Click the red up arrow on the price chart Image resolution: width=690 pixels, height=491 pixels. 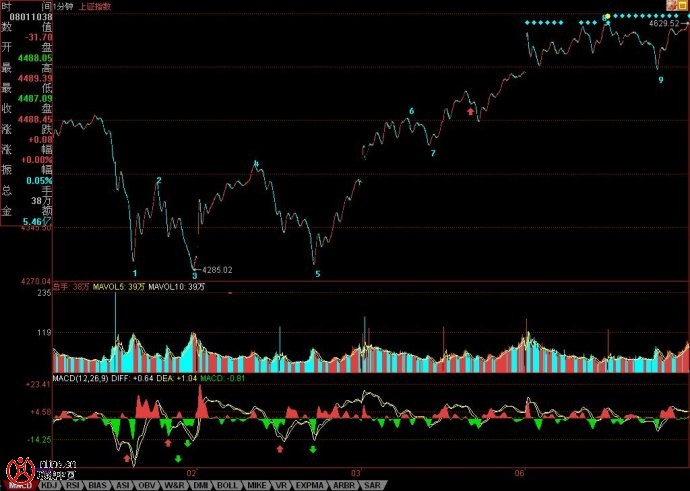(x=470, y=113)
